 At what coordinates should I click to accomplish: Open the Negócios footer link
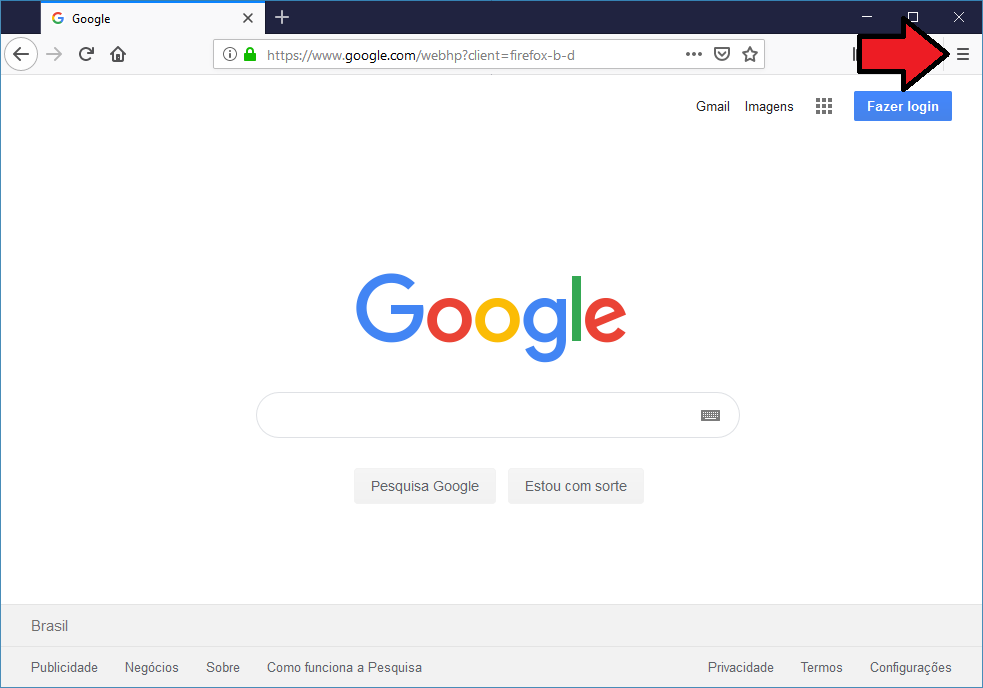click(x=152, y=667)
